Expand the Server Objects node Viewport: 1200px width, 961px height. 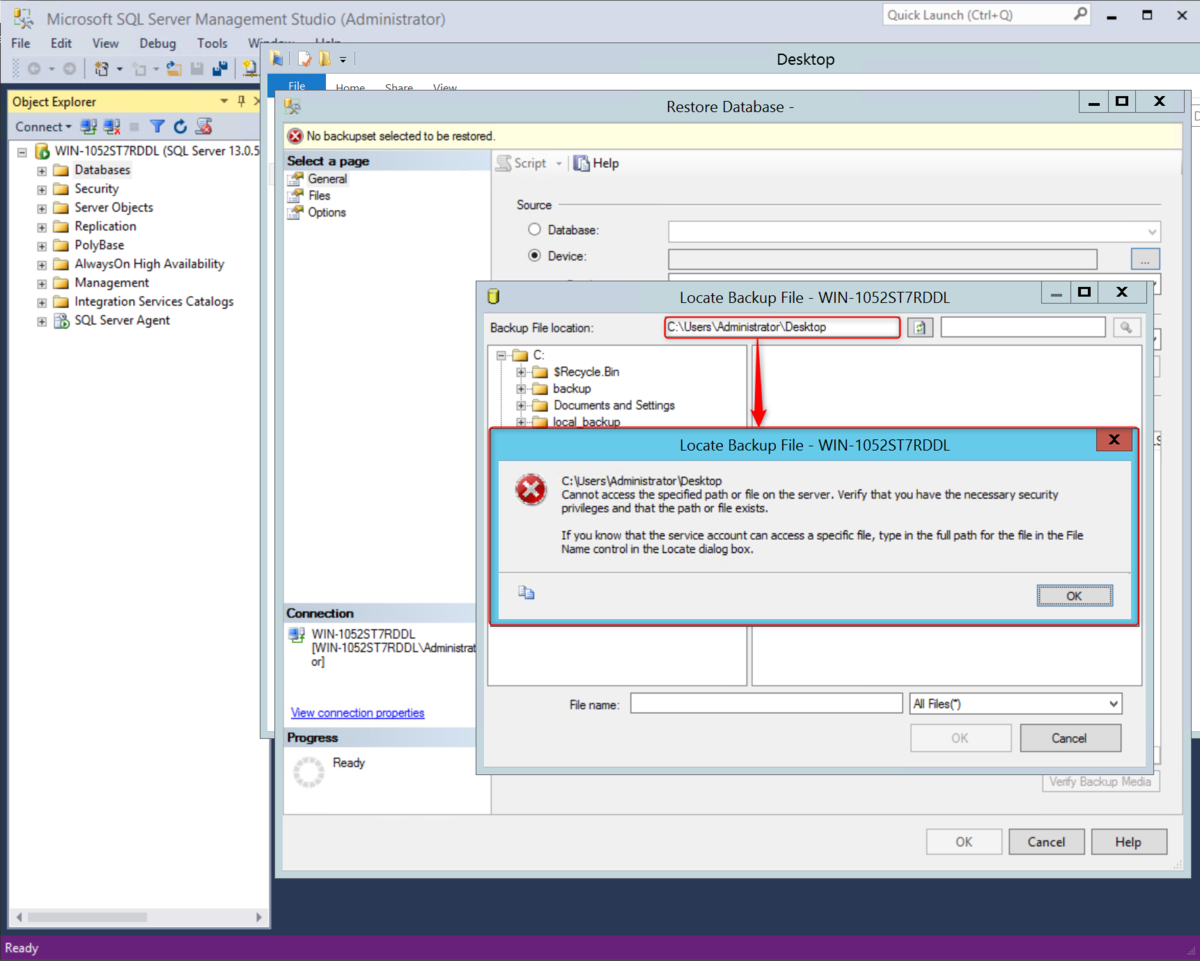click(x=42, y=208)
